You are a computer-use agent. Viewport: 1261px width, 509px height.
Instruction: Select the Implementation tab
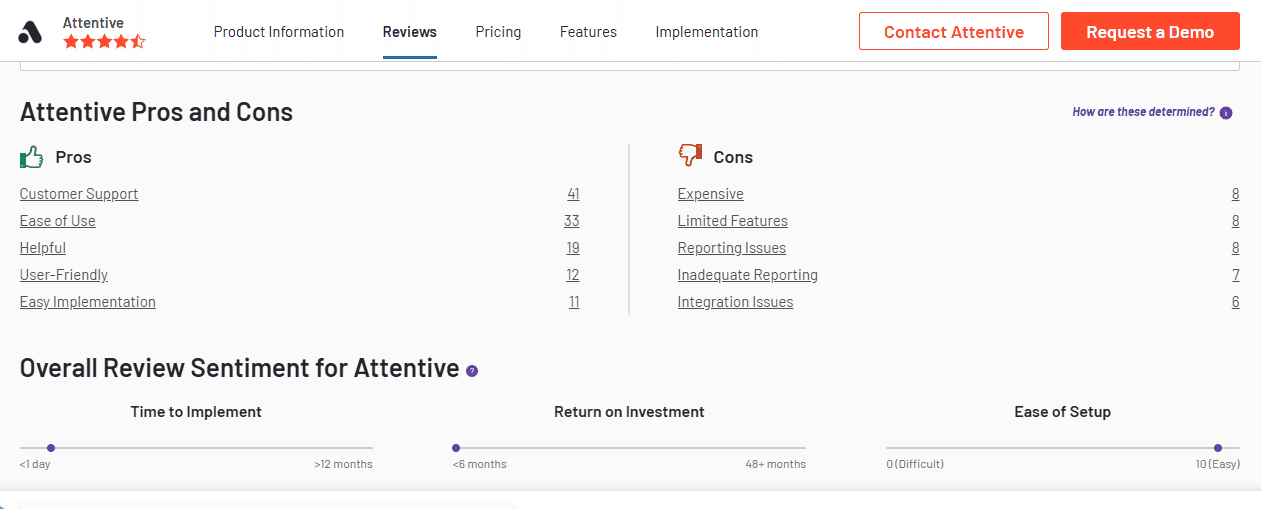(x=707, y=32)
